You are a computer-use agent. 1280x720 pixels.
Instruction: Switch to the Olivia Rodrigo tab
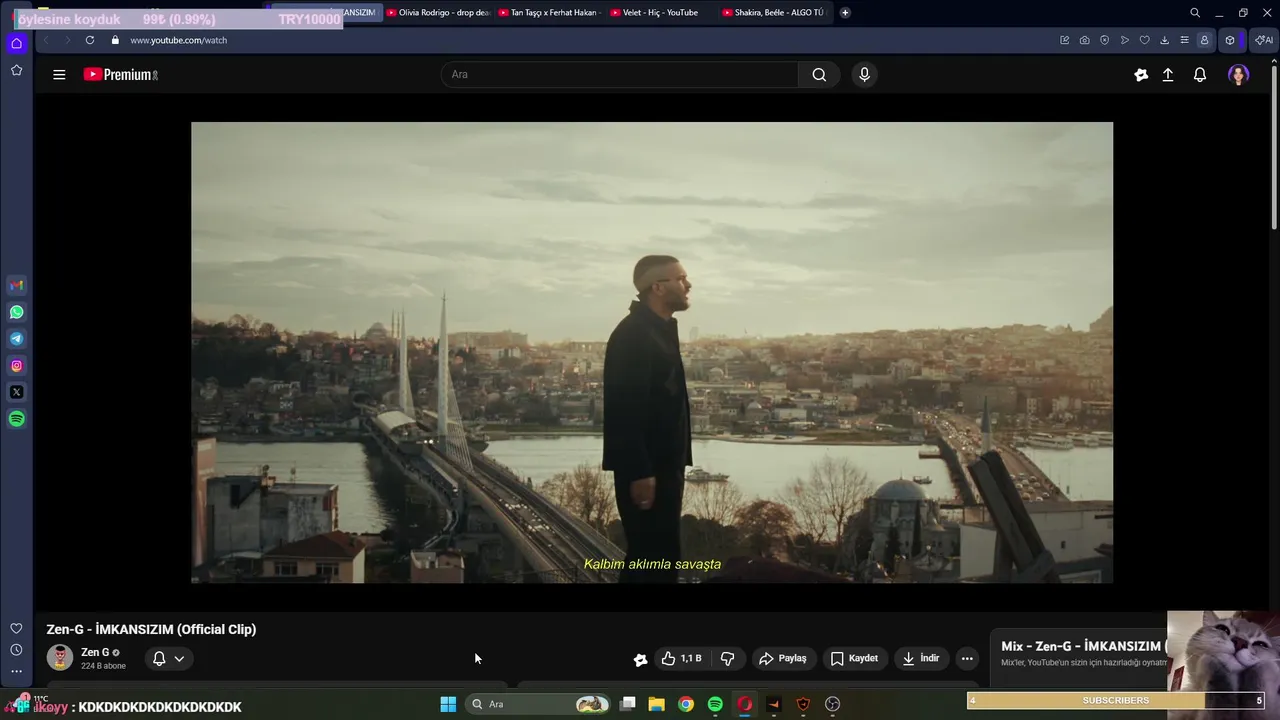point(437,13)
